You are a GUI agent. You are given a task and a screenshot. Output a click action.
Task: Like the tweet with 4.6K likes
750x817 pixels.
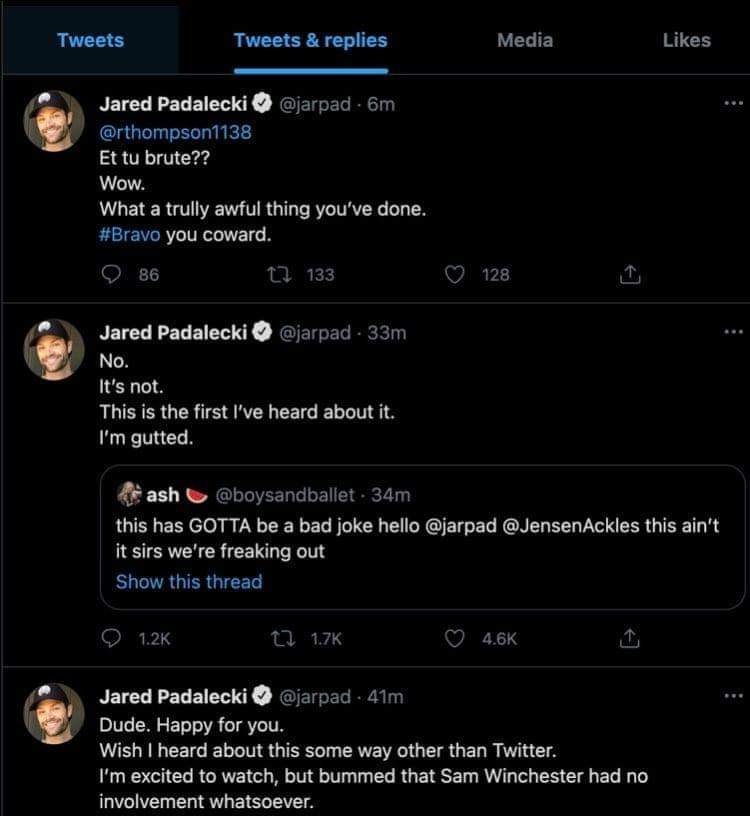coord(455,638)
